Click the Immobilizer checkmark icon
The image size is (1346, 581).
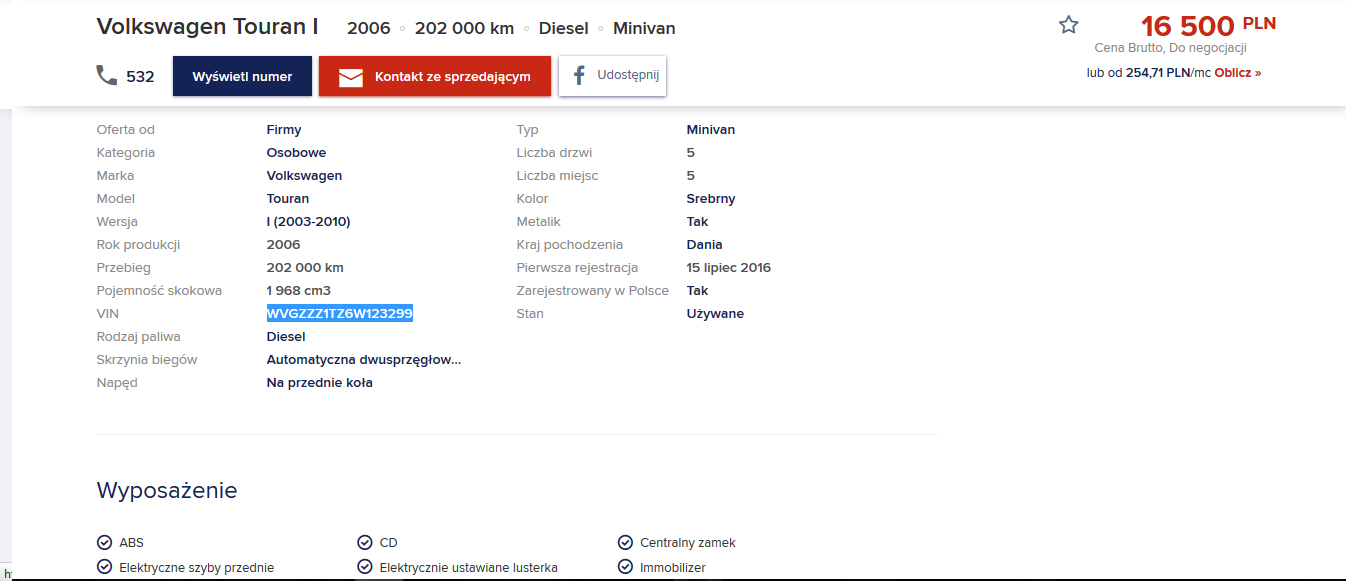625,567
